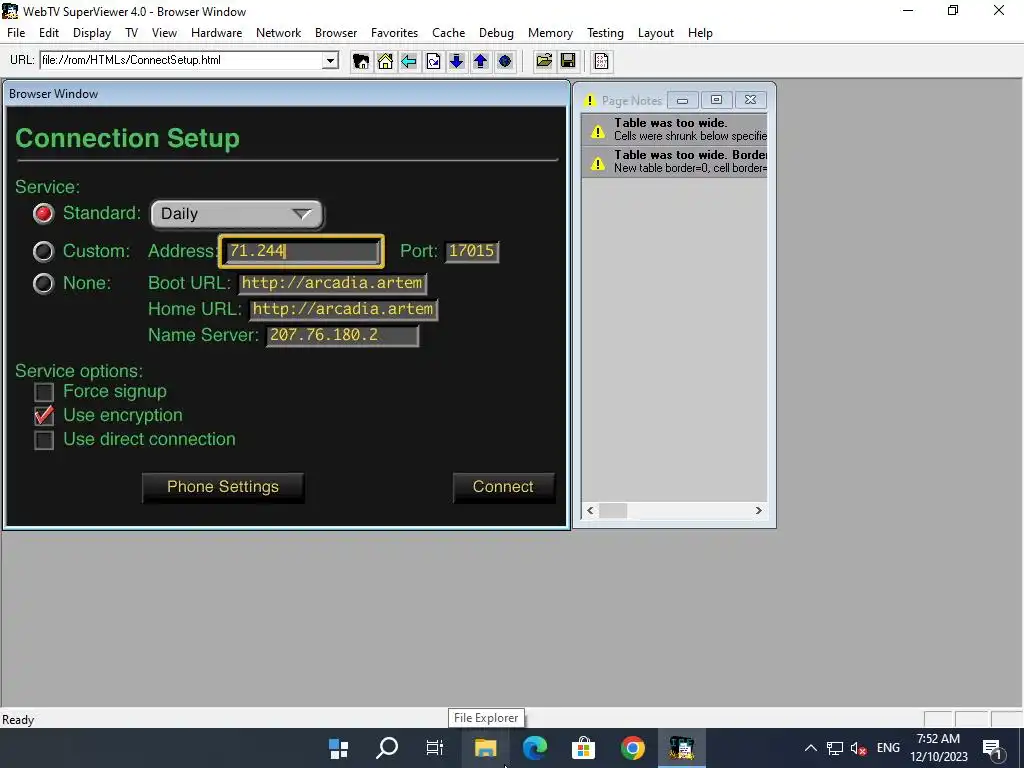Open the network status tray icon

[835, 748]
